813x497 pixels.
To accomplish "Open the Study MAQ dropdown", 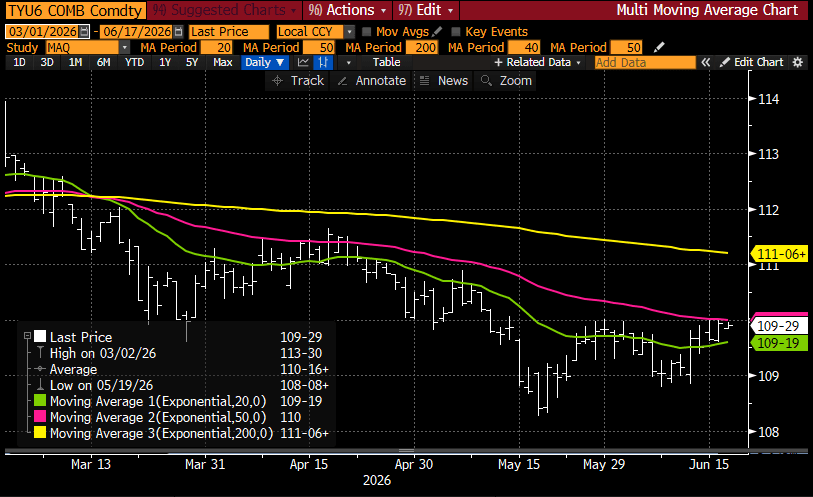I will tap(124, 48).
